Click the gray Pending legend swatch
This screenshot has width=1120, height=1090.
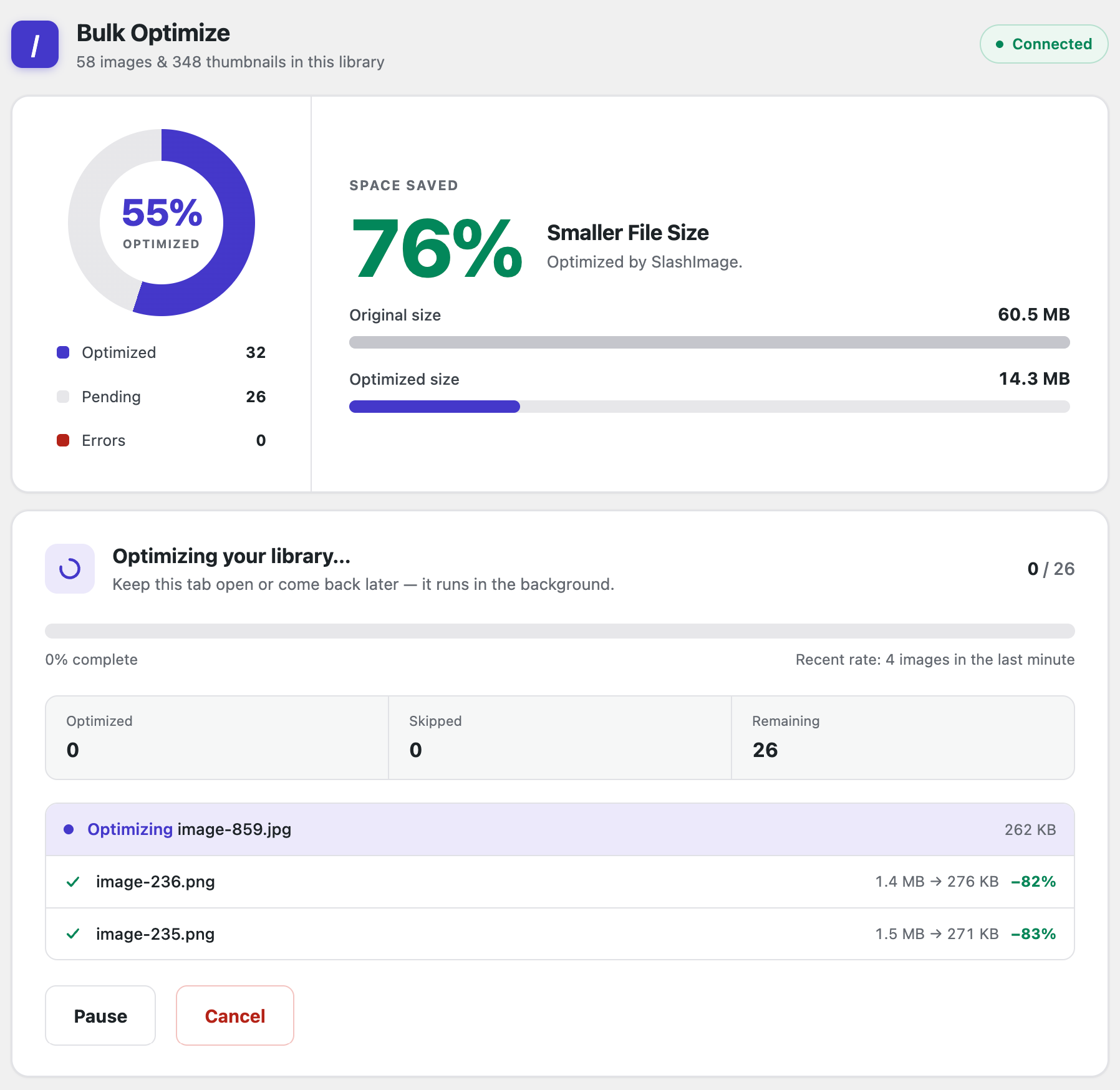[63, 397]
